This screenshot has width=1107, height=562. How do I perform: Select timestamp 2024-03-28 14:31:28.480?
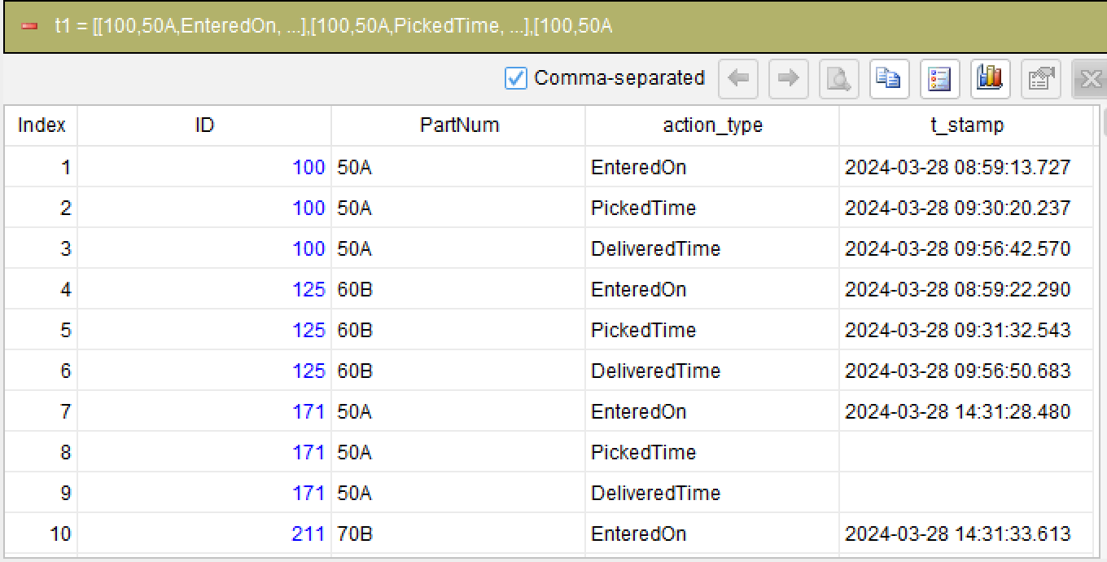coord(957,412)
